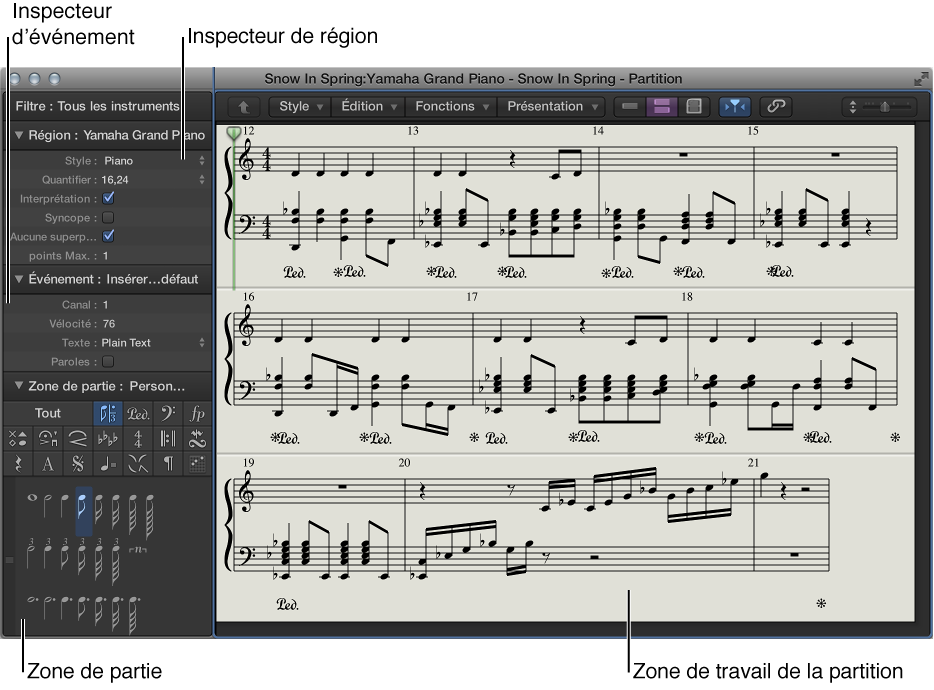Select the sustain pedal symbols group
Image resolution: width=934 pixels, height=690 pixels.
[138, 413]
